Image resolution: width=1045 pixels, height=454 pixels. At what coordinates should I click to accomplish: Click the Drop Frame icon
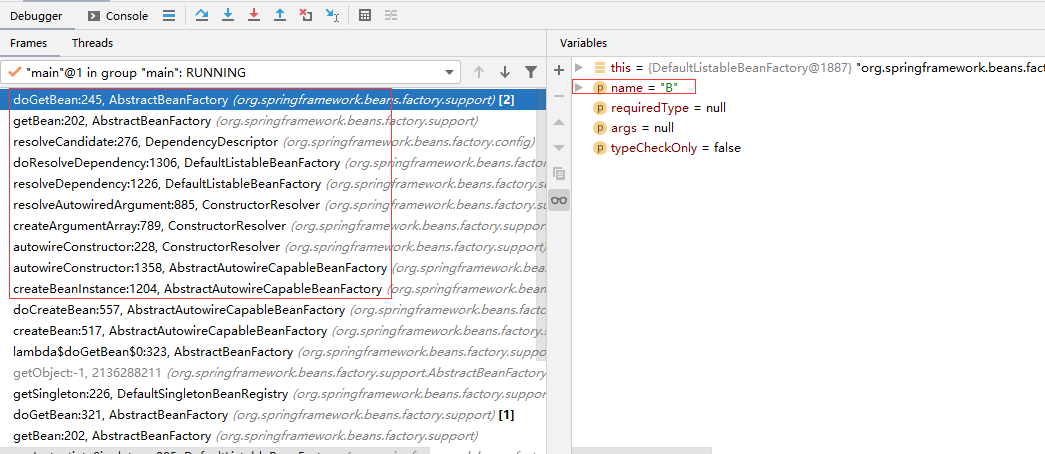[x=306, y=15]
